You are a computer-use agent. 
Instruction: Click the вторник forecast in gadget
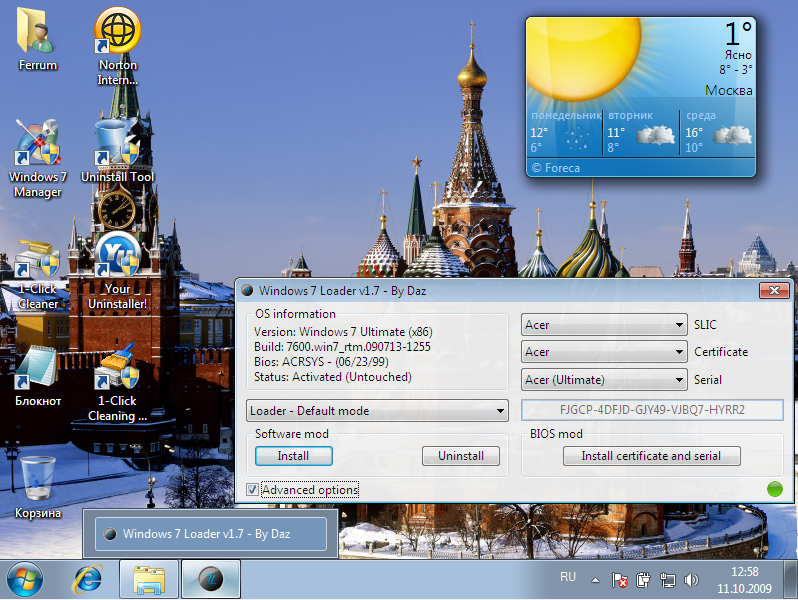[x=641, y=132]
